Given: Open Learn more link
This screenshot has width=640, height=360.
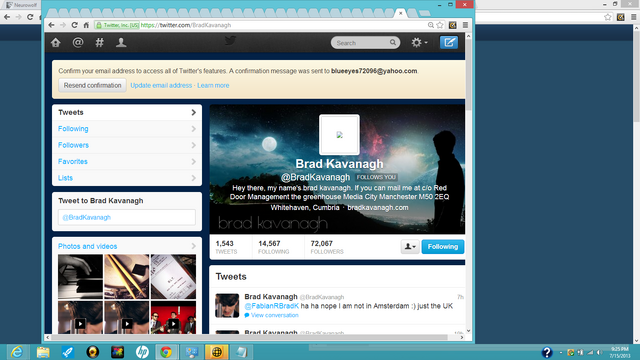Looking at the screenshot, I should coord(213,85).
